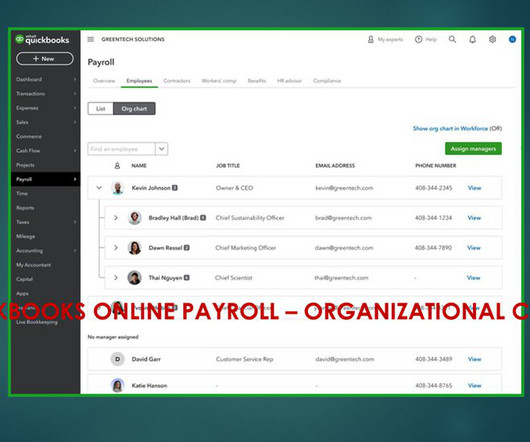Click the Find an employee field

click(121, 149)
